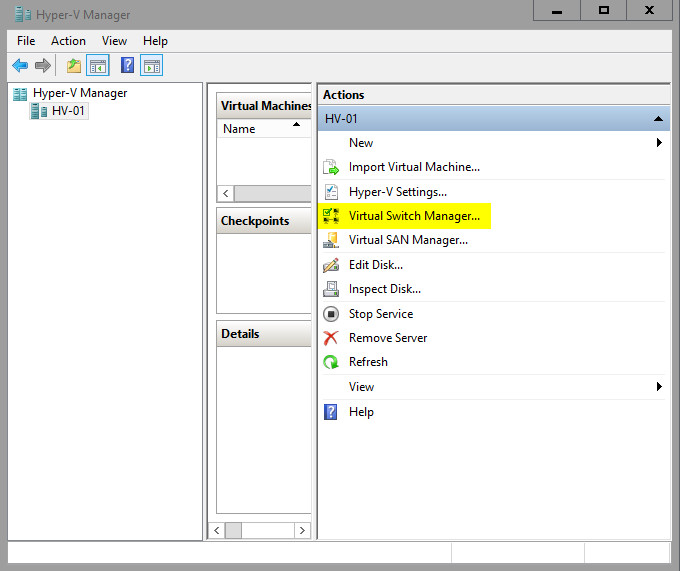
Task: Click the Inspect Disk icon
Action: tap(331, 289)
